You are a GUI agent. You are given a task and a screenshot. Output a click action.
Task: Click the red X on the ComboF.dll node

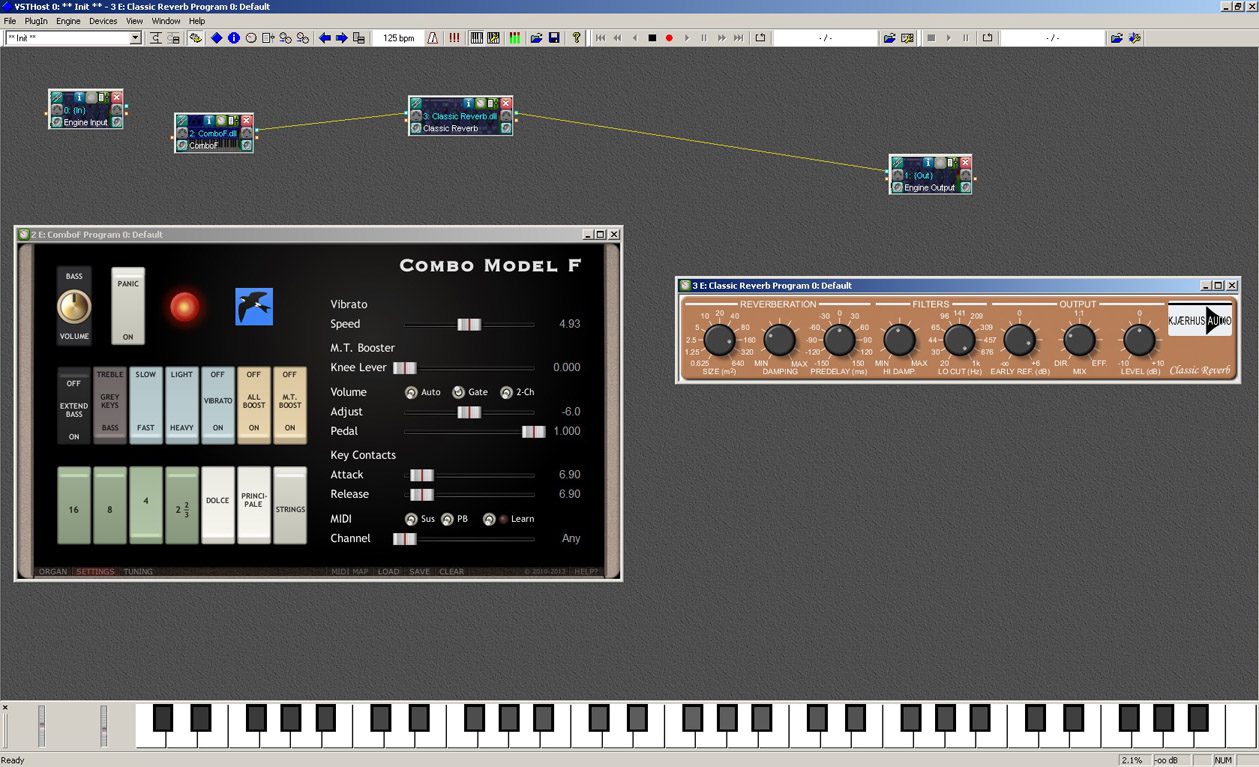coord(246,120)
